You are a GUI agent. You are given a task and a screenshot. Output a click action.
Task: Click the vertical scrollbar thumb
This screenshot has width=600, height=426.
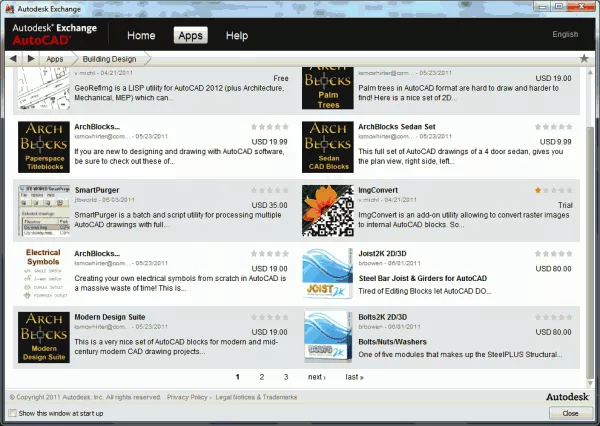click(x=590, y=251)
